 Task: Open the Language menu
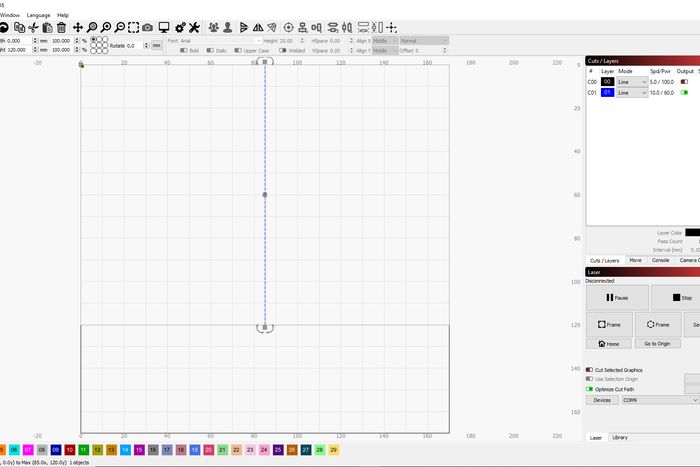click(x=38, y=15)
